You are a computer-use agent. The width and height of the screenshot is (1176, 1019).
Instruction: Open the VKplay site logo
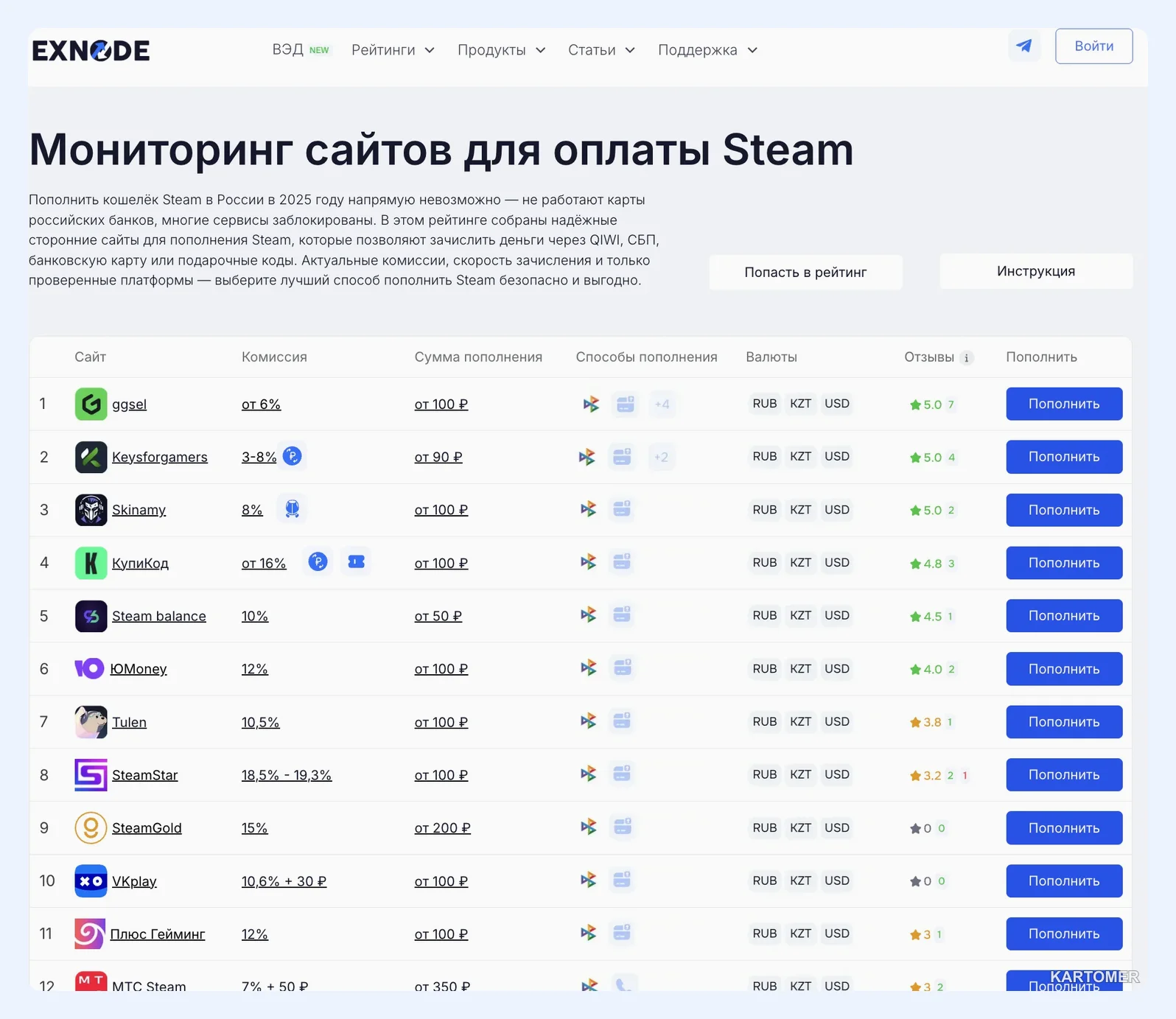91,881
